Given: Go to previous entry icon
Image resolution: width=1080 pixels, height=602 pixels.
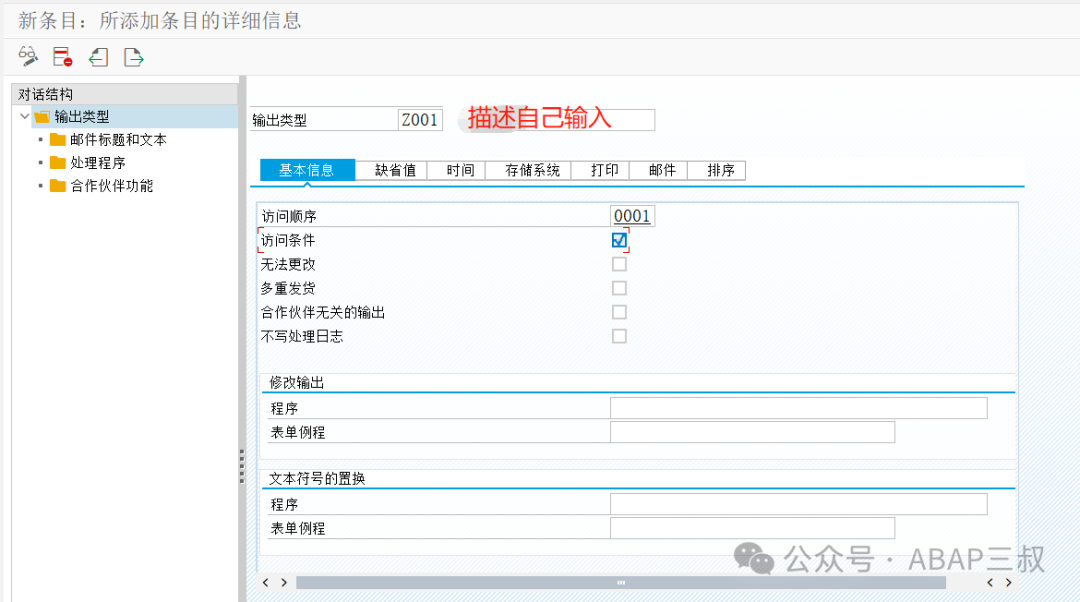Looking at the screenshot, I should pyautogui.click(x=98, y=56).
